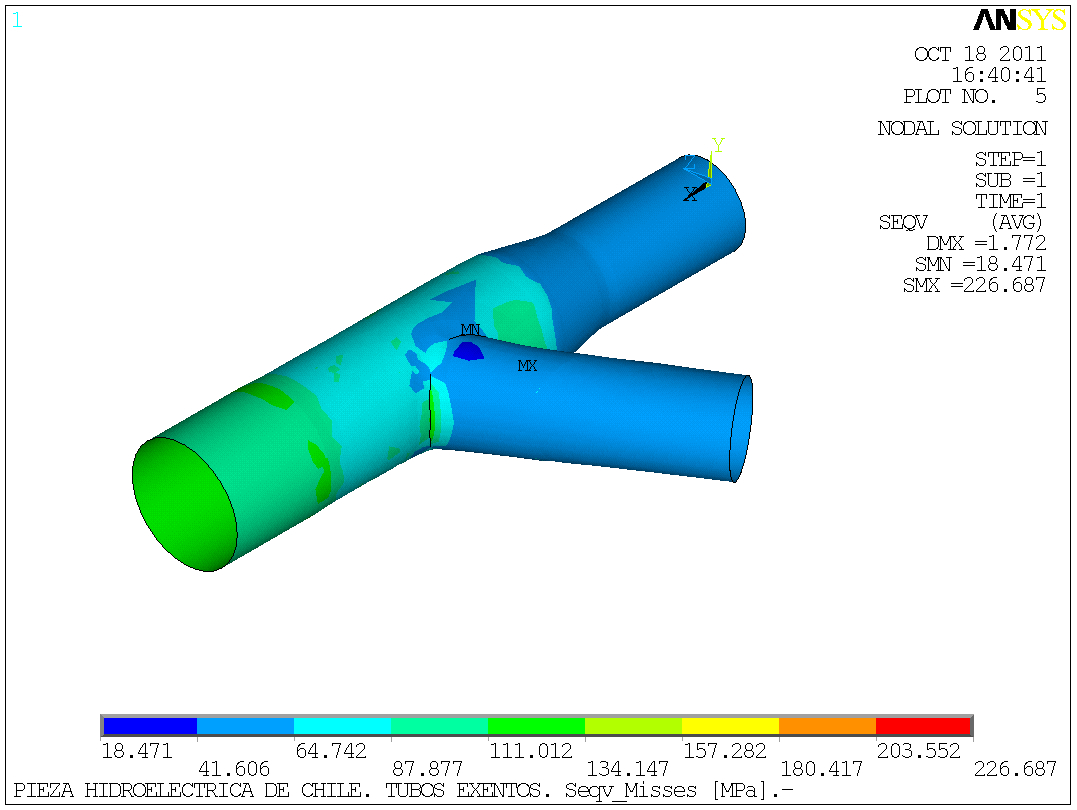Select the Z axis label of the triad
The image size is (1077, 810).
coord(690,164)
